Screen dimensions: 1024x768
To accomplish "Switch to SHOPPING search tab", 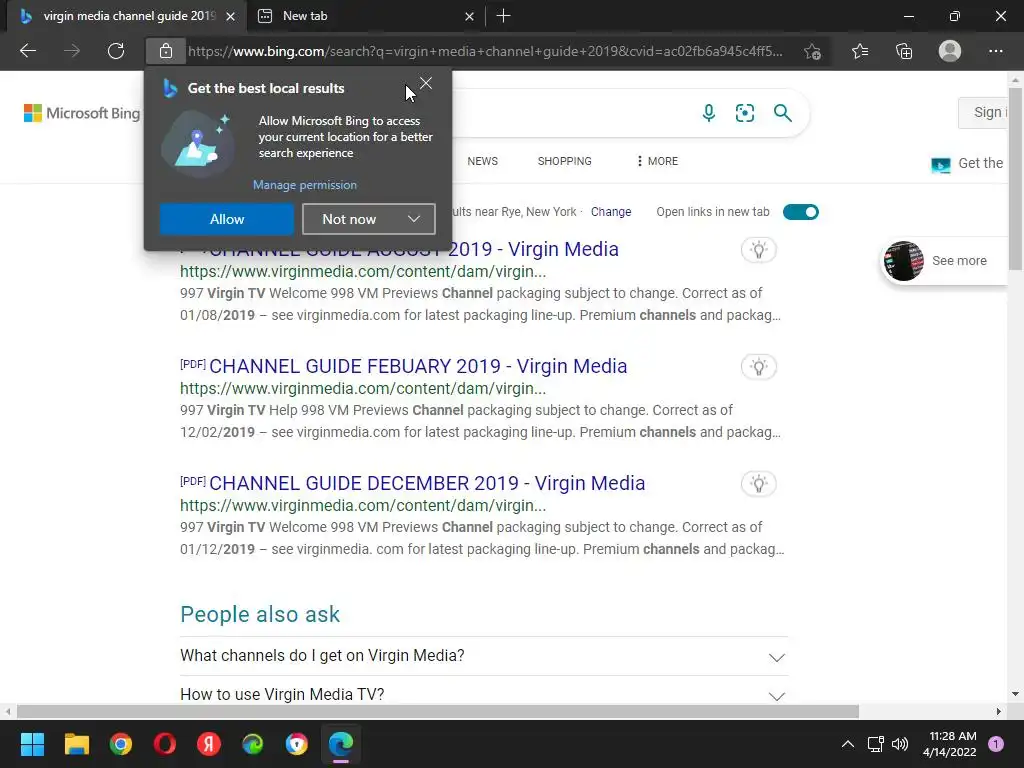I will click(564, 161).
